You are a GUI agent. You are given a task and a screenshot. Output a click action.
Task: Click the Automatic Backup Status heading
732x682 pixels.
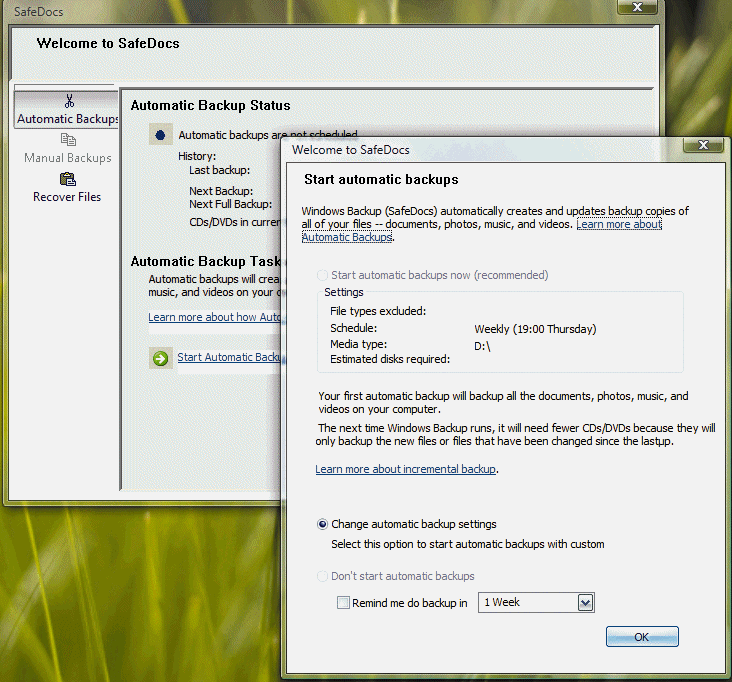[x=211, y=105]
